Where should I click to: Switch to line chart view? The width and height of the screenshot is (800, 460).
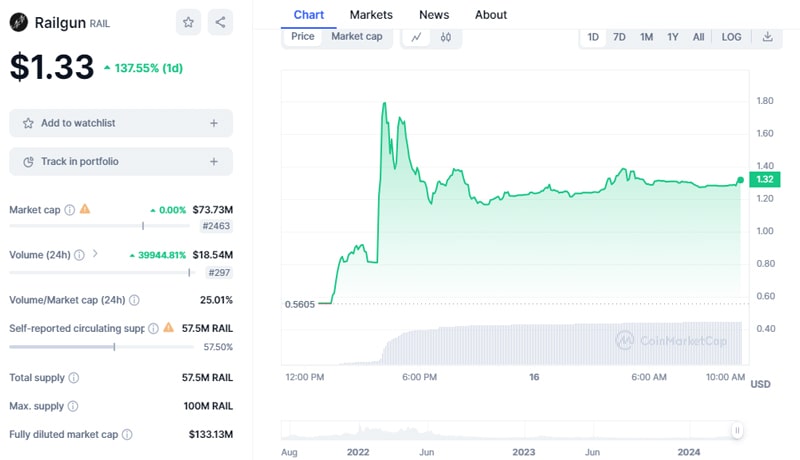(416, 37)
